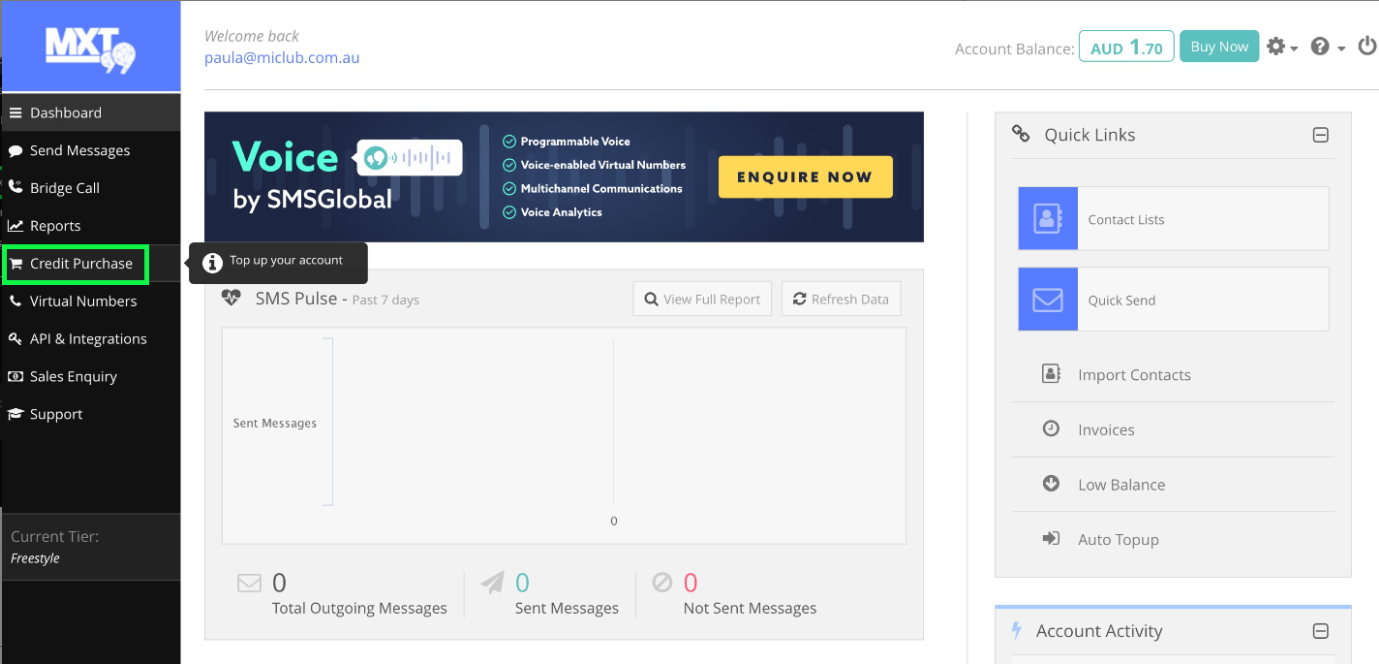1379x664 pixels.
Task: Click the Not Sent Messages count 0
Action: click(690, 582)
